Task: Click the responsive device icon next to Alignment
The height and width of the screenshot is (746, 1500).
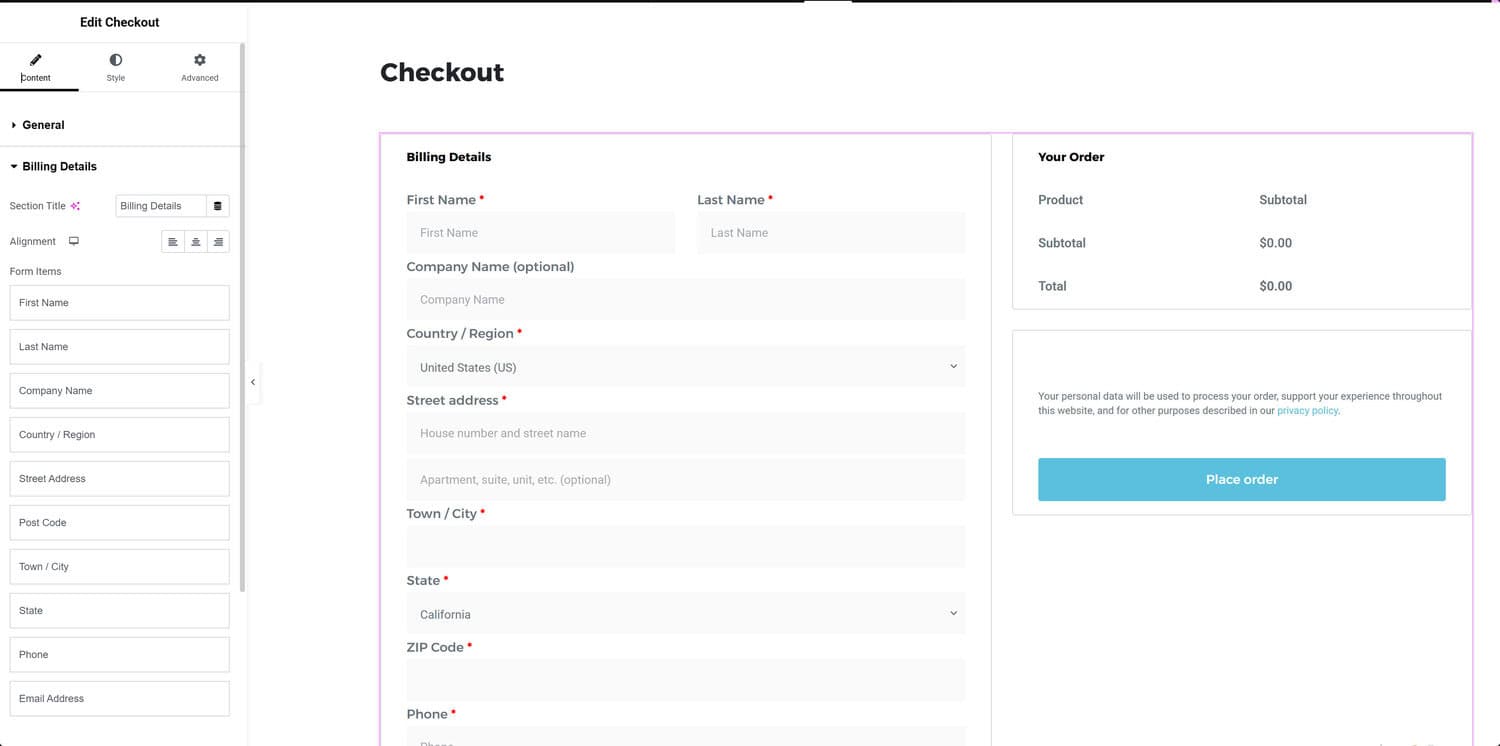Action: pos(74,241)
